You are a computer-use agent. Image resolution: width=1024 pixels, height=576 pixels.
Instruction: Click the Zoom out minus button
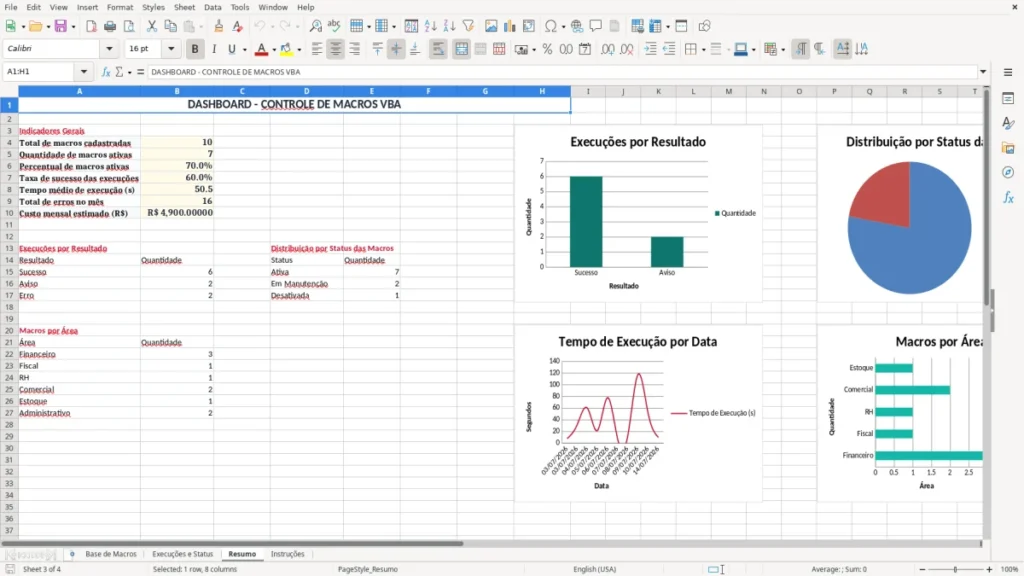(x=922, y=569)
